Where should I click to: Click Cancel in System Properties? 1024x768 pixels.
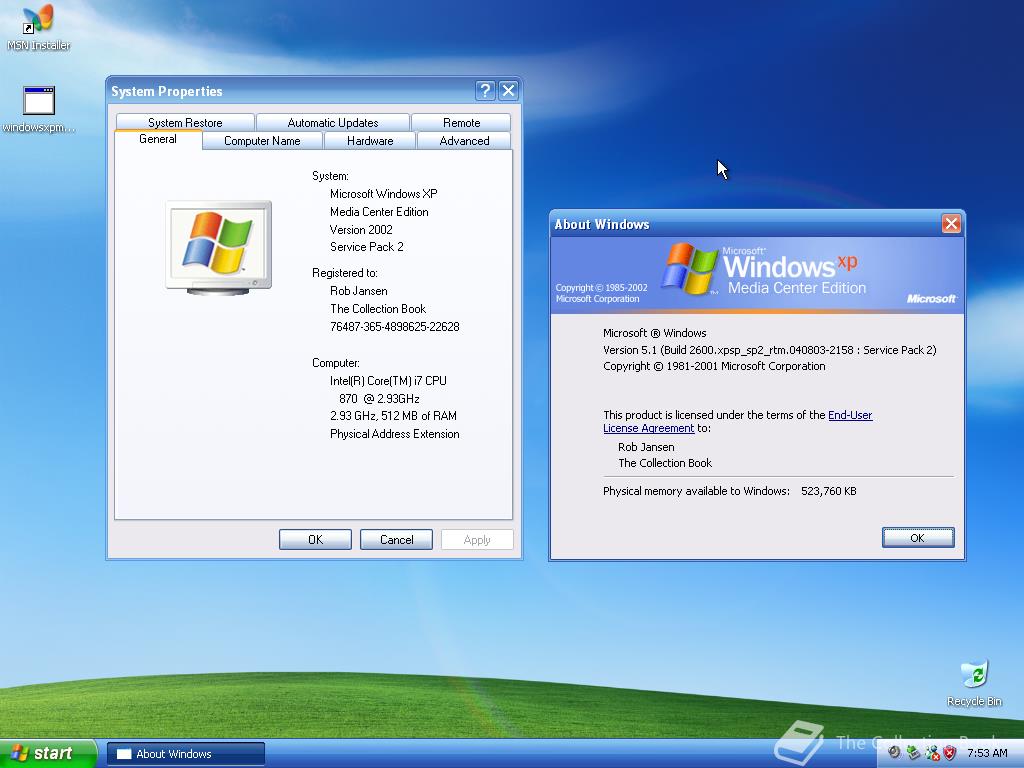(396, 539)
